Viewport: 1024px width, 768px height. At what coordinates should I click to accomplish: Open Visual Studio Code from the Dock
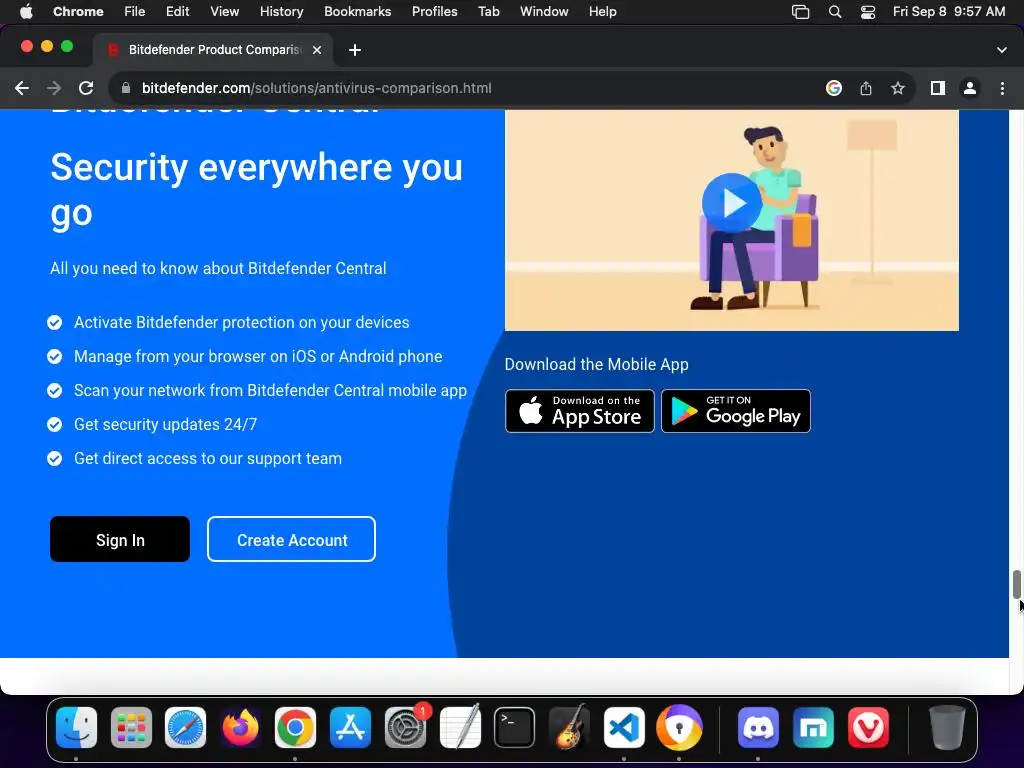coord(624,727)
